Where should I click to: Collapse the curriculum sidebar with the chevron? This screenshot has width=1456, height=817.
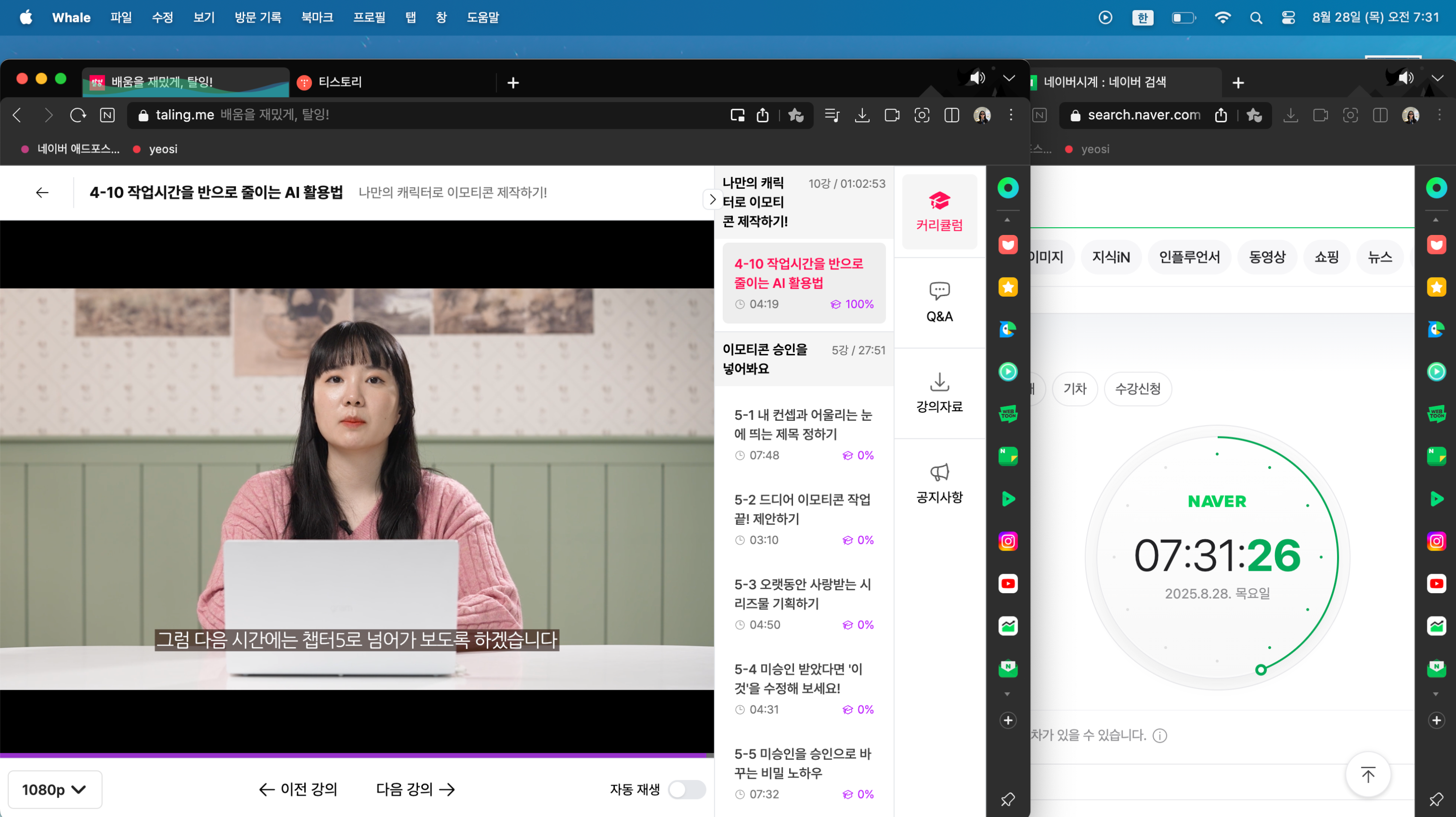point(712,199)
